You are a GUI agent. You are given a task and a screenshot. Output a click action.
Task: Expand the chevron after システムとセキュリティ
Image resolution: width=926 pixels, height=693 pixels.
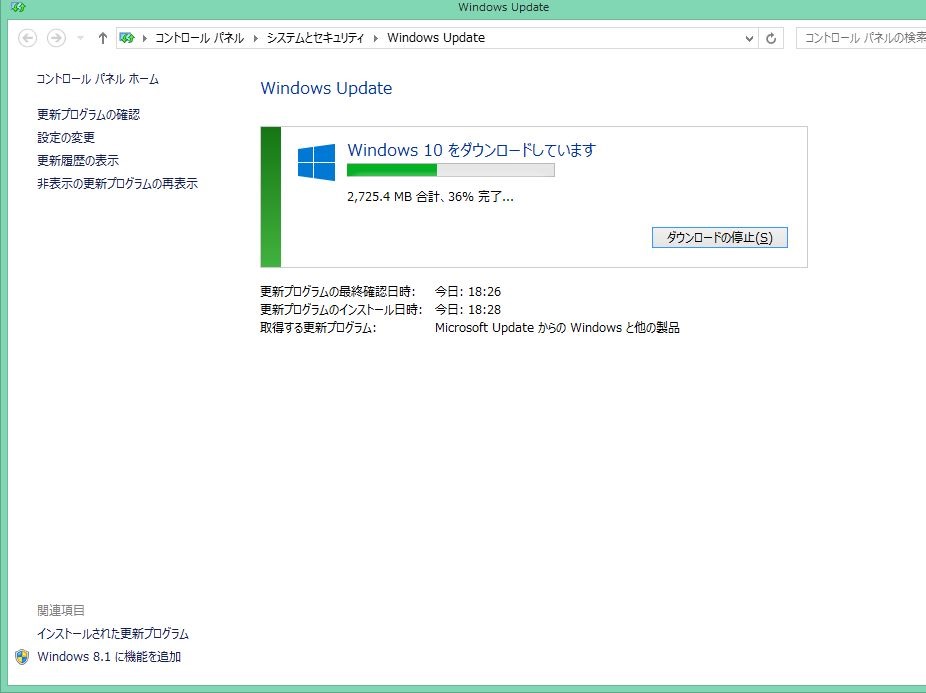coord(376,38)
